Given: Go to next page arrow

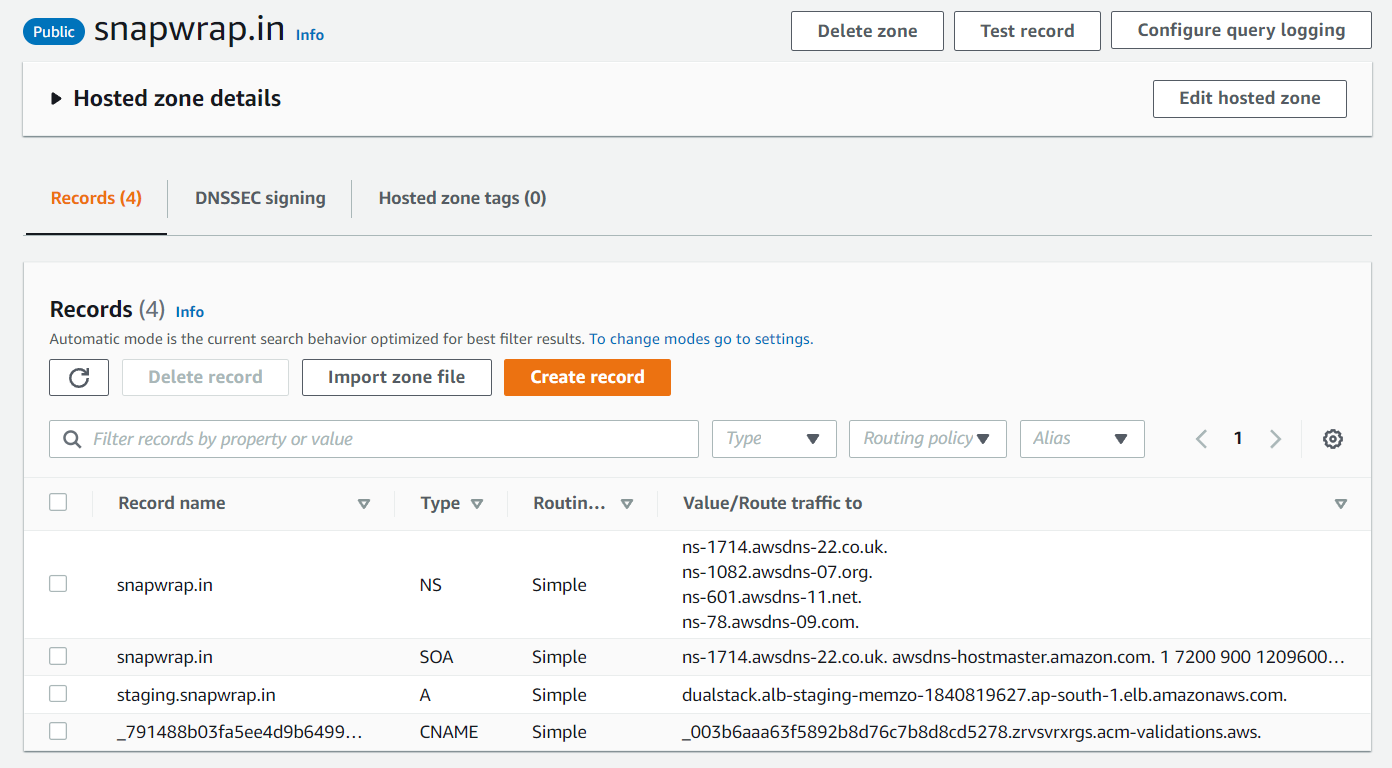Looking at the screenshot, I should (x=1275, y=439).
